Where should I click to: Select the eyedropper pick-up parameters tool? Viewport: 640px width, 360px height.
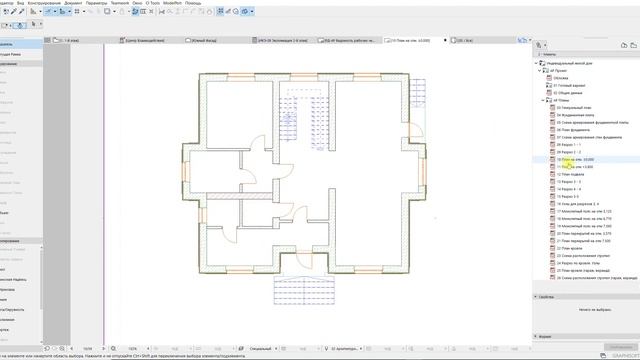[x=14, y=11]
